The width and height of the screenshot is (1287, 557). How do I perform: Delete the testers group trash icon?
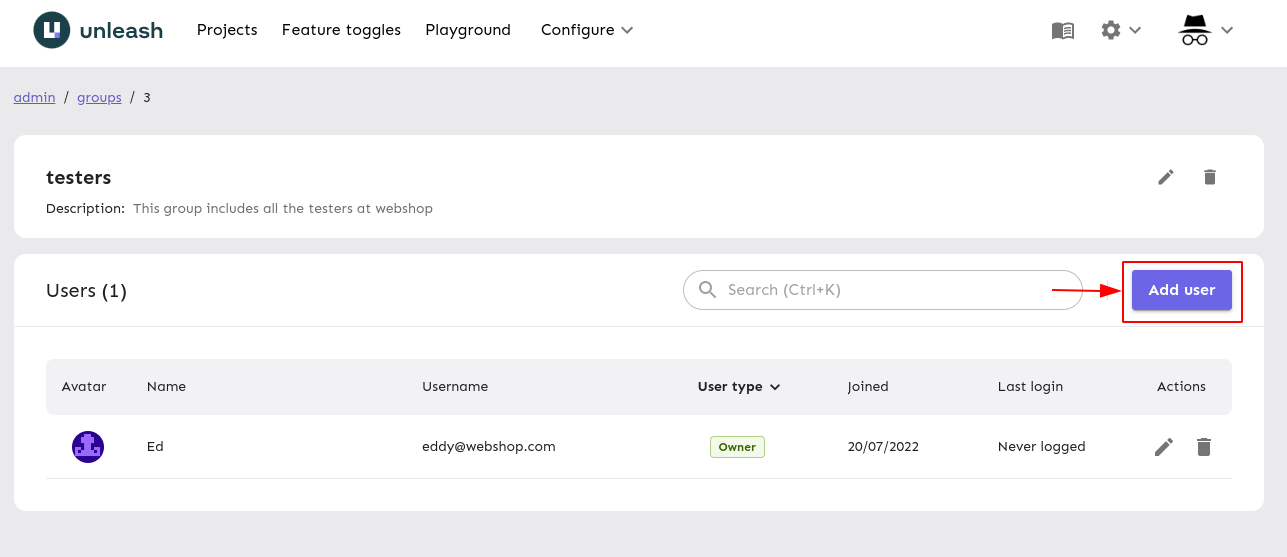coord(1210,177)
